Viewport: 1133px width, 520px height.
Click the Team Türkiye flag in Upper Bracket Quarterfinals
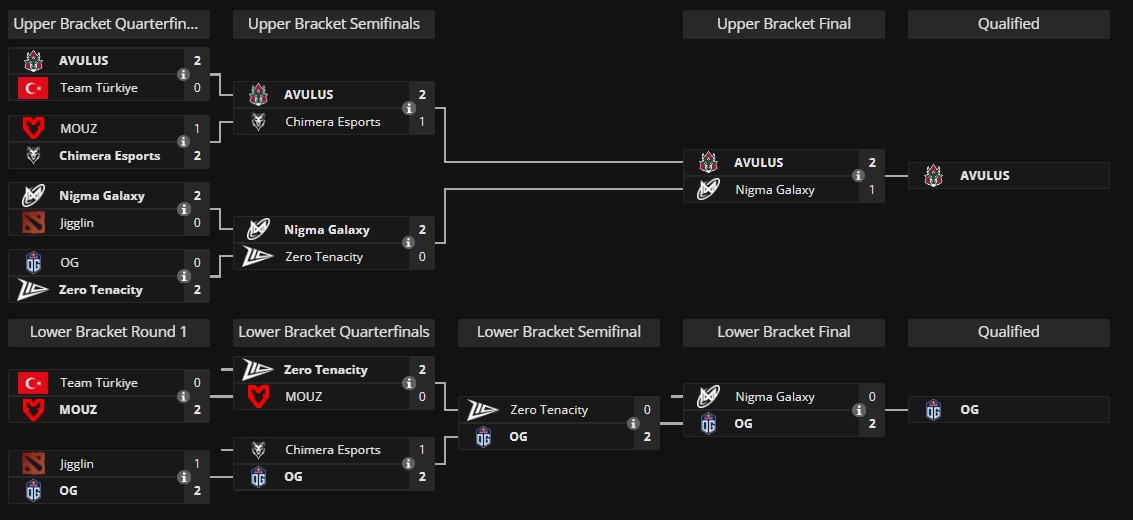coord(35,88)
